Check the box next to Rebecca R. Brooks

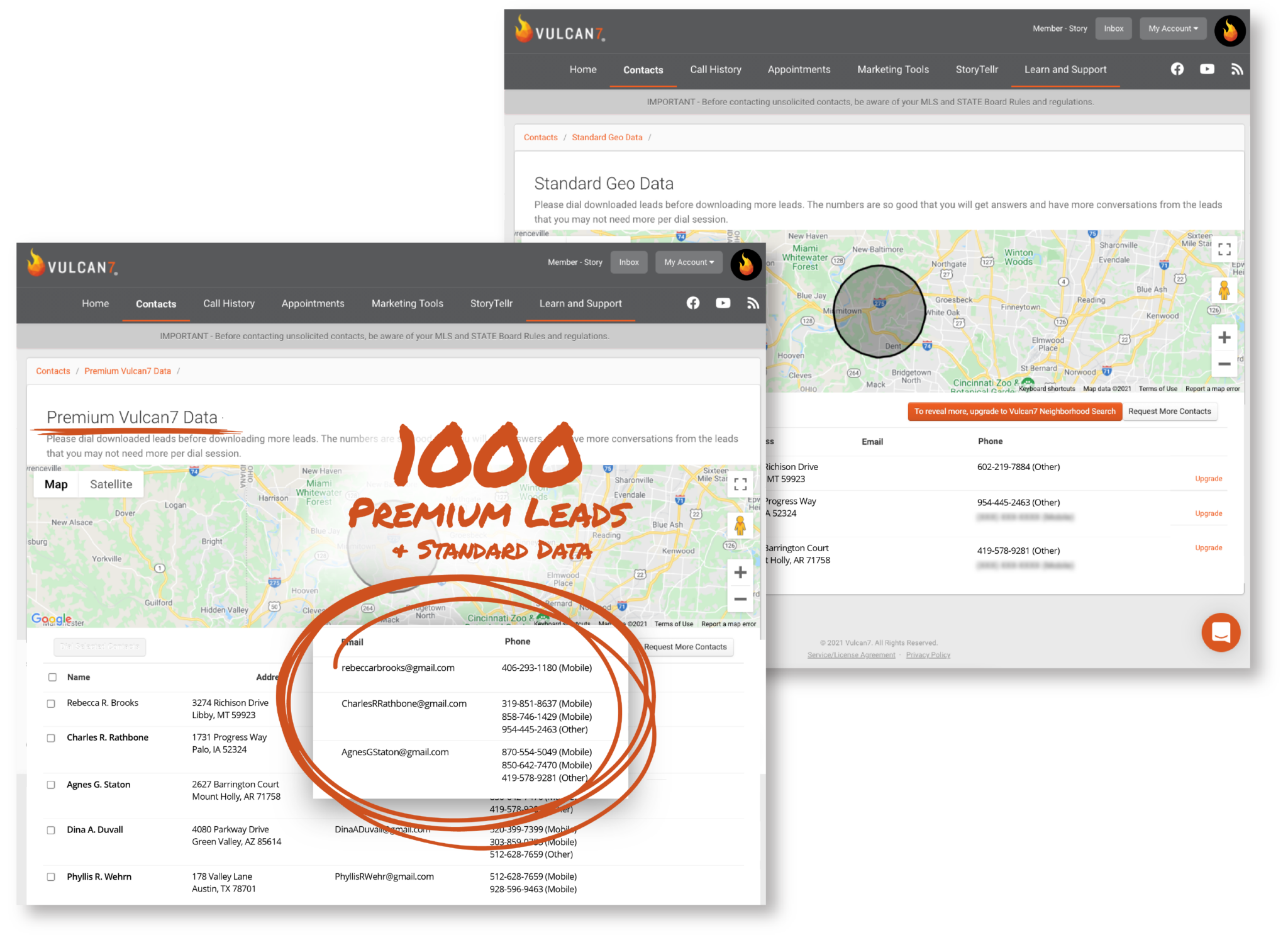pos(52,703)
